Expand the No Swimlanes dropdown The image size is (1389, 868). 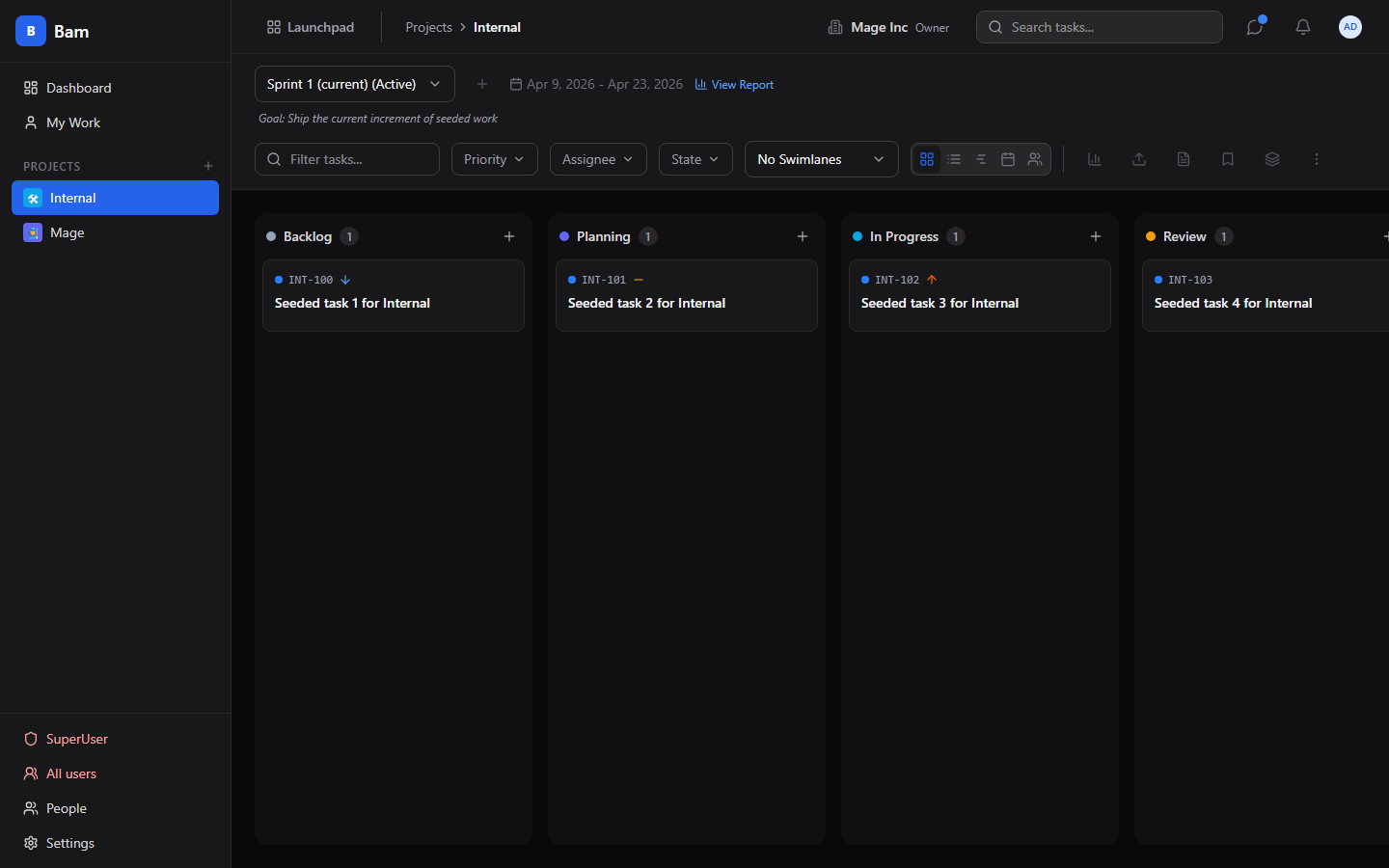pyautogui.click(x=821, y=159)
